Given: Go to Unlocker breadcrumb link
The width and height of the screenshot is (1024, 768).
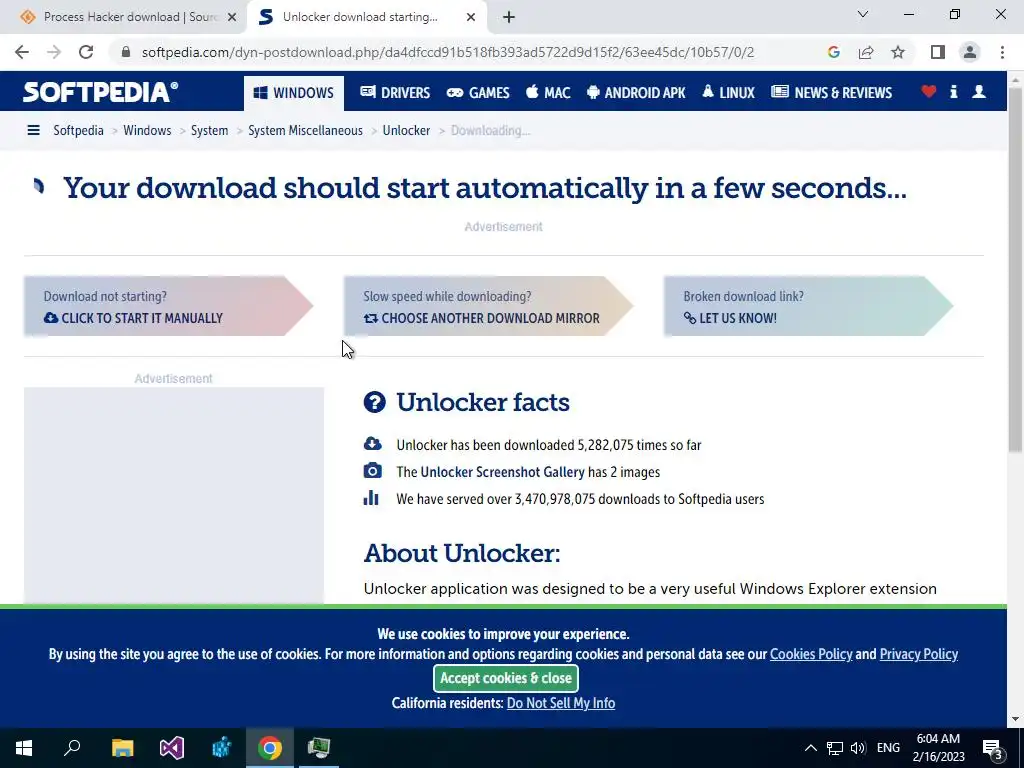Looking at the screenshot, I should pos(406,130).
